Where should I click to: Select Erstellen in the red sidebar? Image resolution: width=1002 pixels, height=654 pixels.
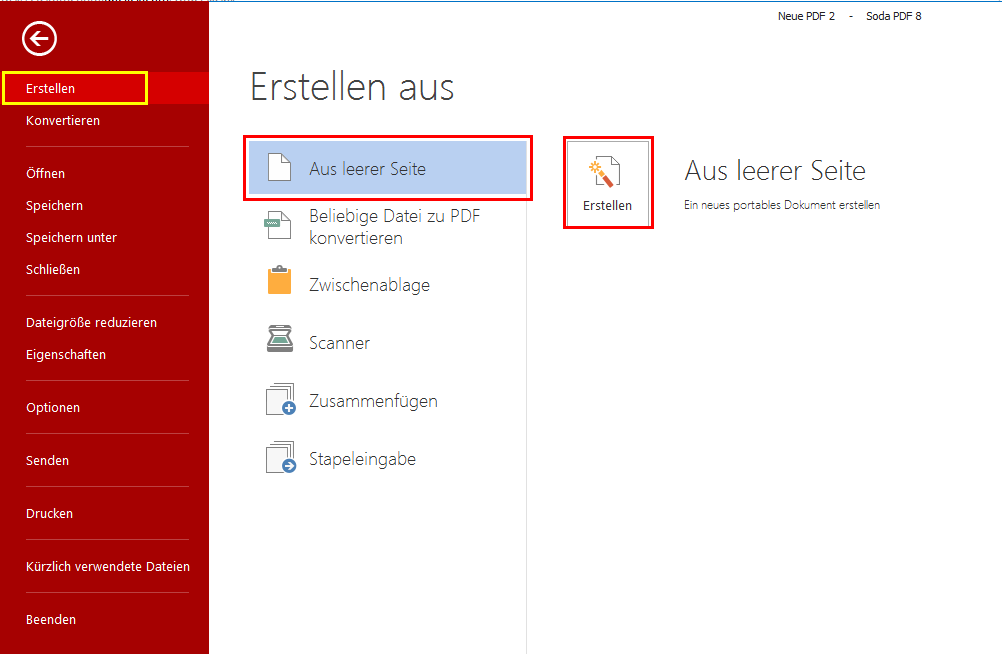click(x=51, y=88)
